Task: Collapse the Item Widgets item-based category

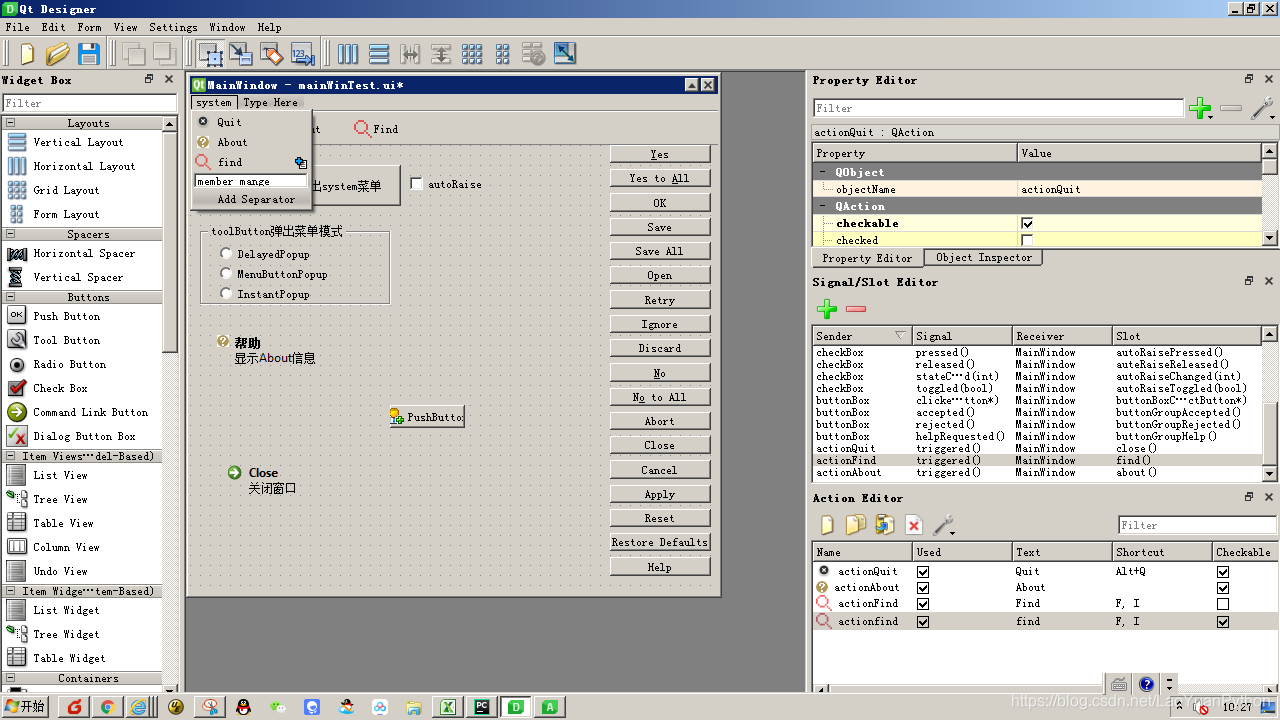Action: [x=11, y=591]
